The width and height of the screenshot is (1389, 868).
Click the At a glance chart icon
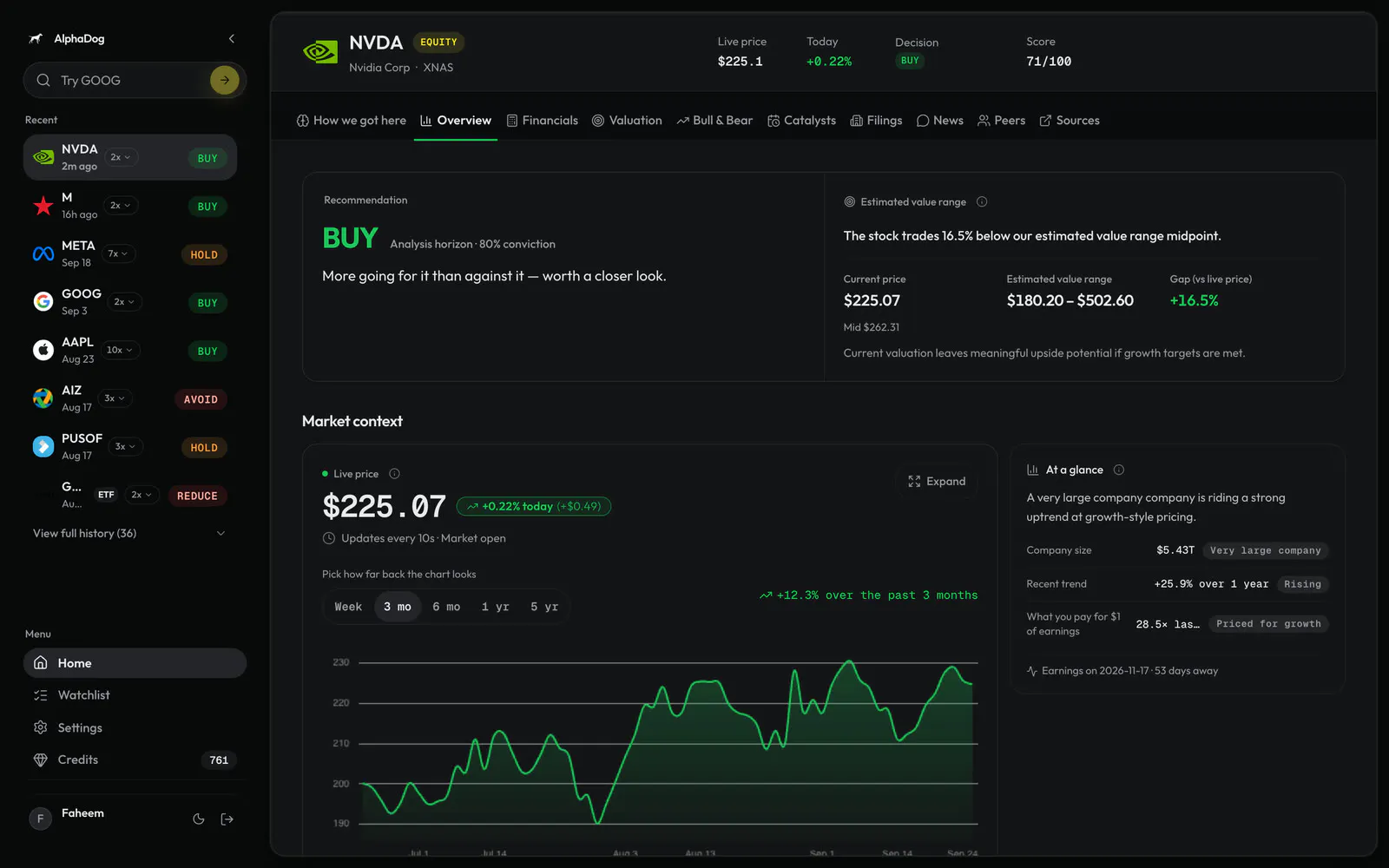[1032, 470]
